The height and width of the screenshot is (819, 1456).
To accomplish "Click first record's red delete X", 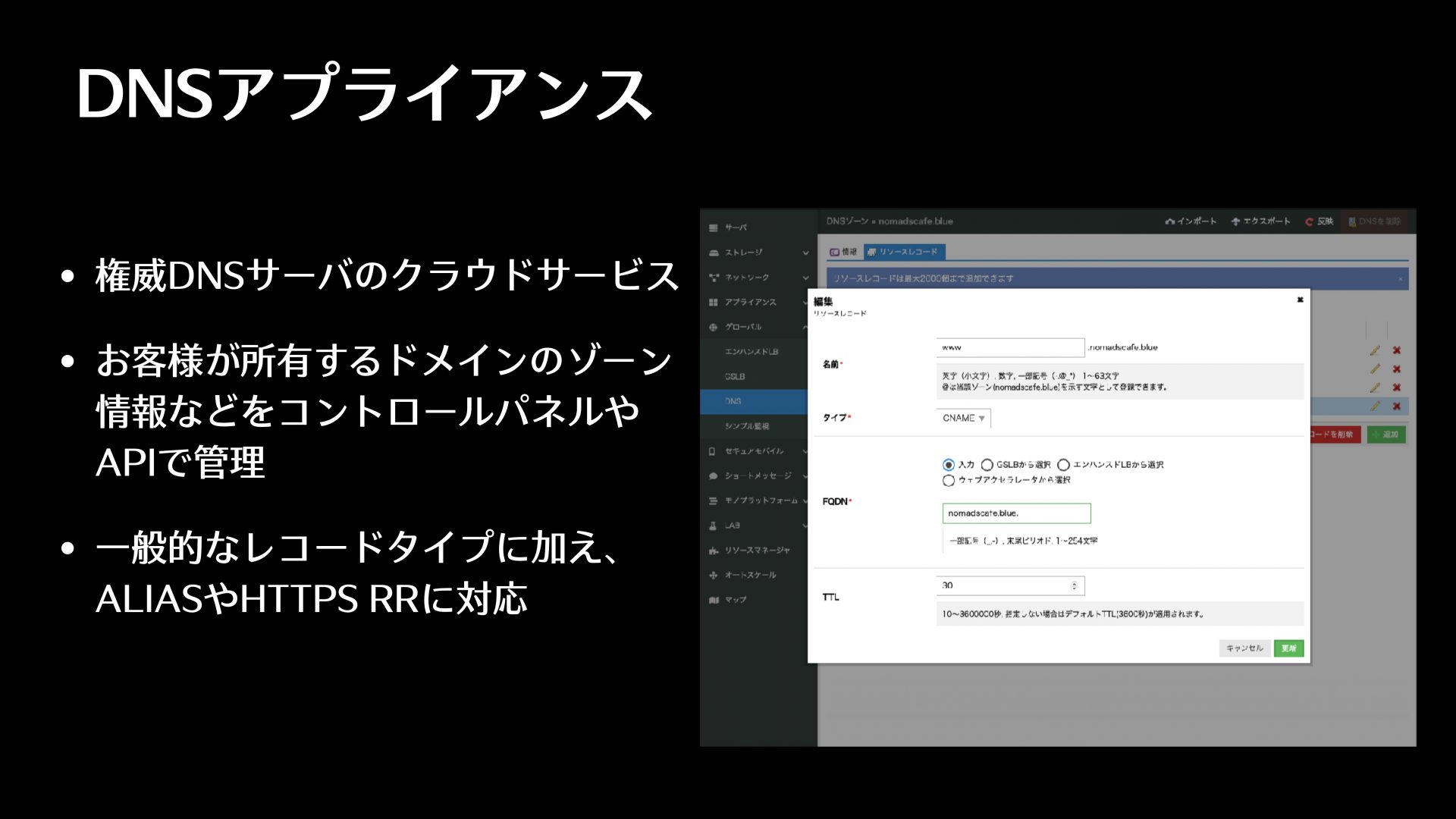I will tap(1397, 350).
